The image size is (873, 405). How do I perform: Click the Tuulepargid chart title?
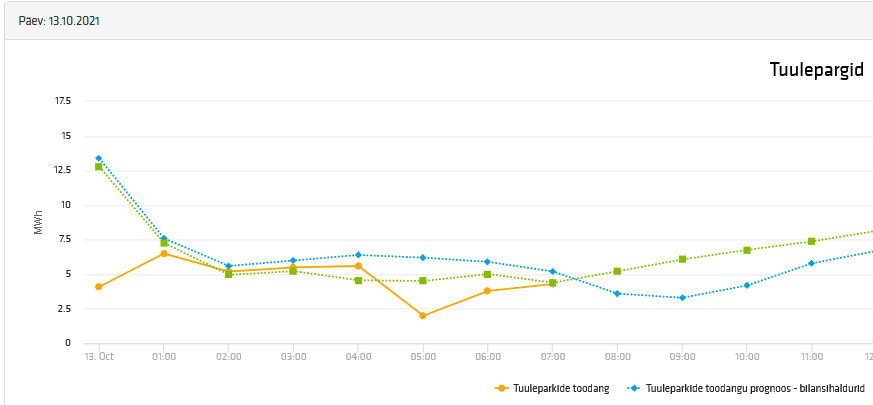(816, 70)
